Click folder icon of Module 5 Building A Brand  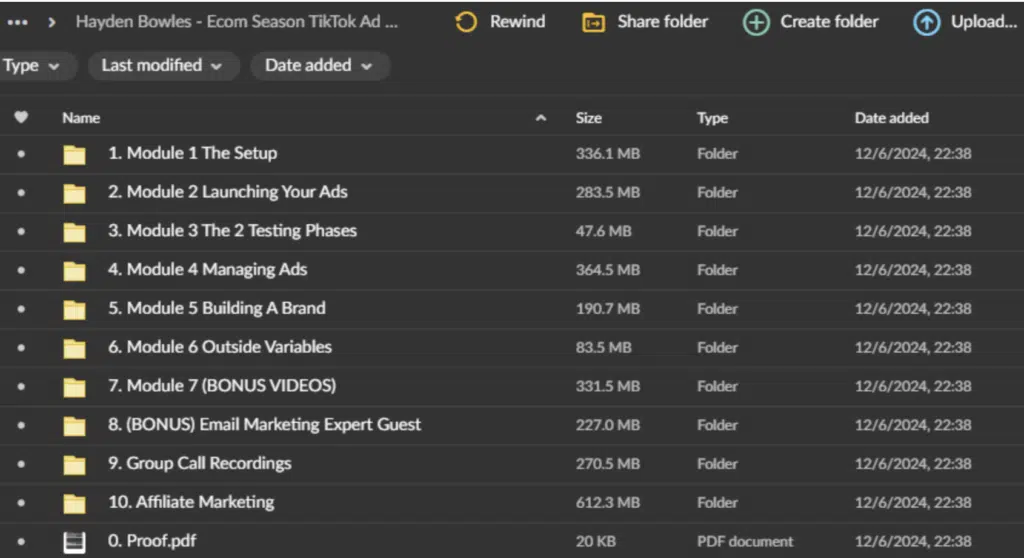[x=74, y=309]
